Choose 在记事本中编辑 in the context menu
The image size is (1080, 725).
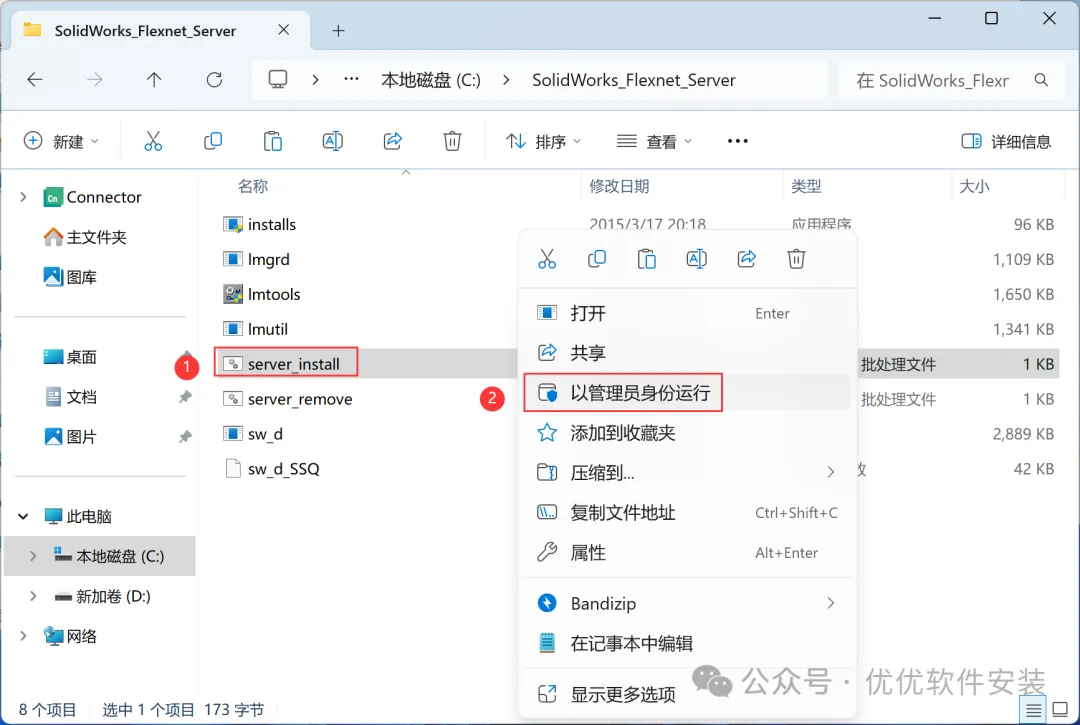[x=687, y=643]
